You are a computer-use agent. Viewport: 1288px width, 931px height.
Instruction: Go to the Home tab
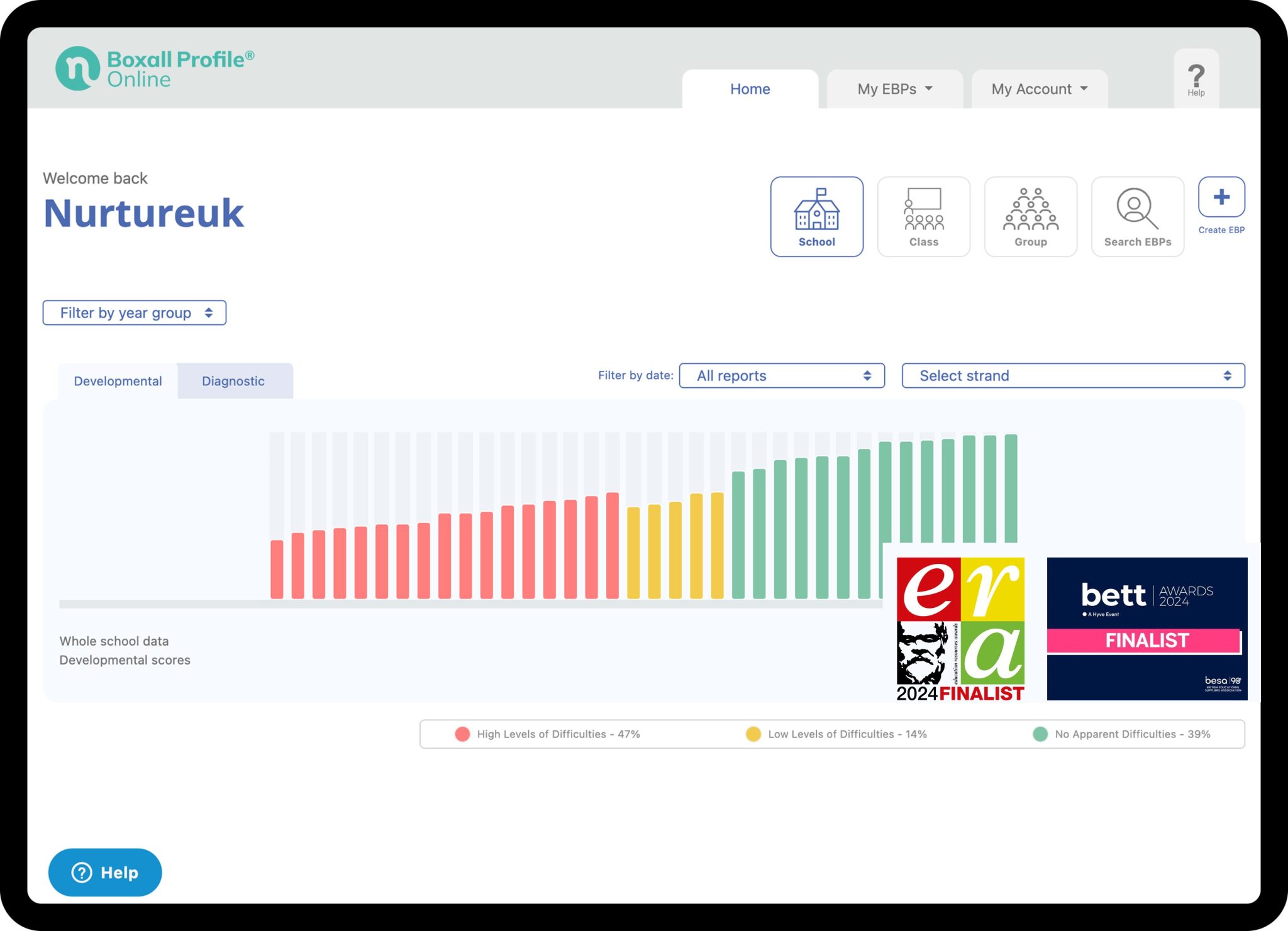point(750,89)
